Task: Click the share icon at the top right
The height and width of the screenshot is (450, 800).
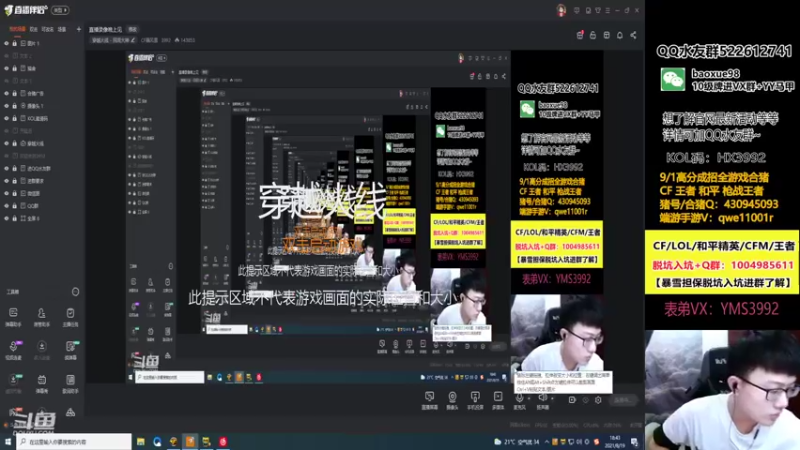Action: [x=633, y=35]
